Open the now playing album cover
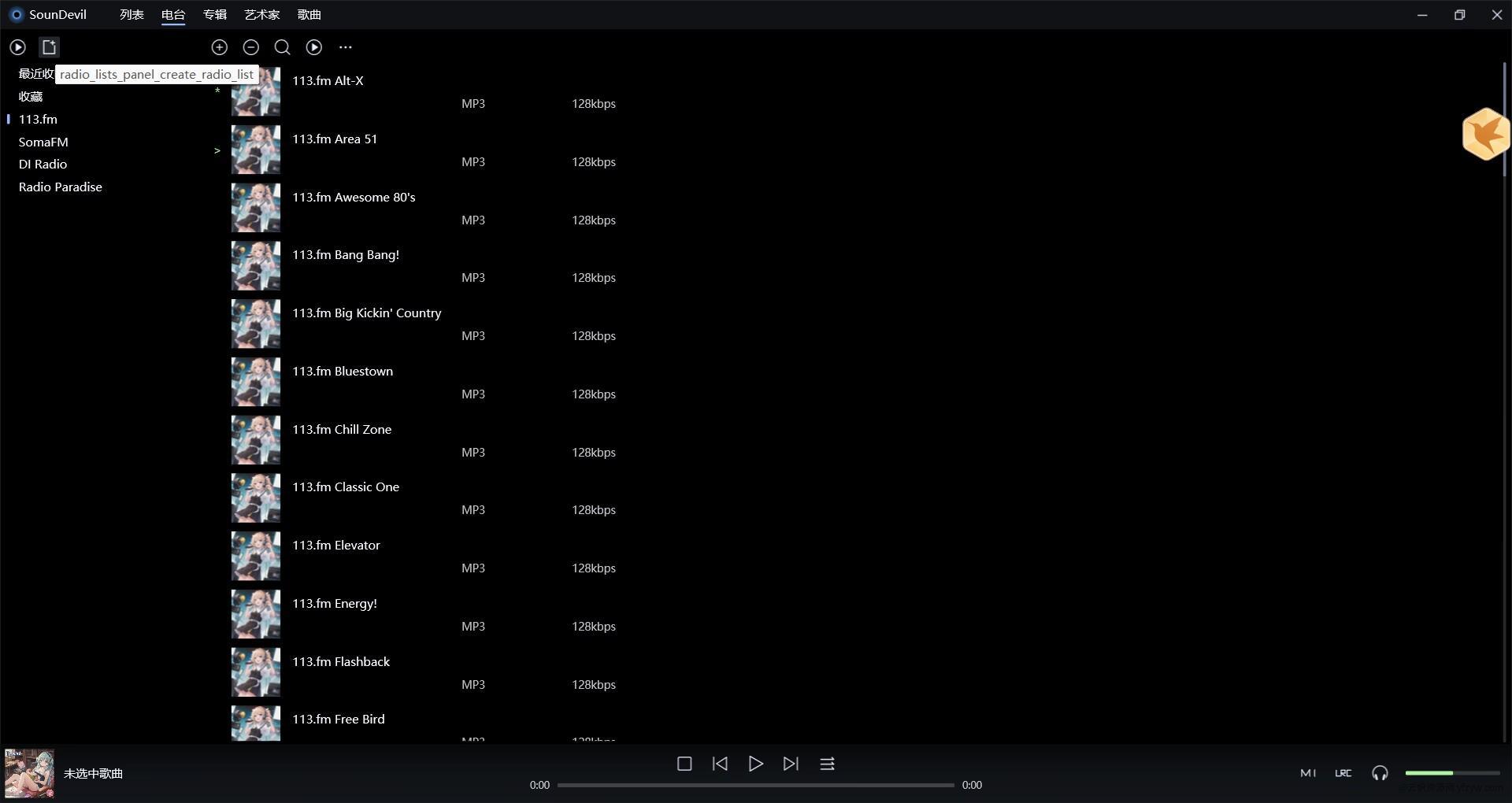This screenshot has height=803, width=1512. pos(29,773)
